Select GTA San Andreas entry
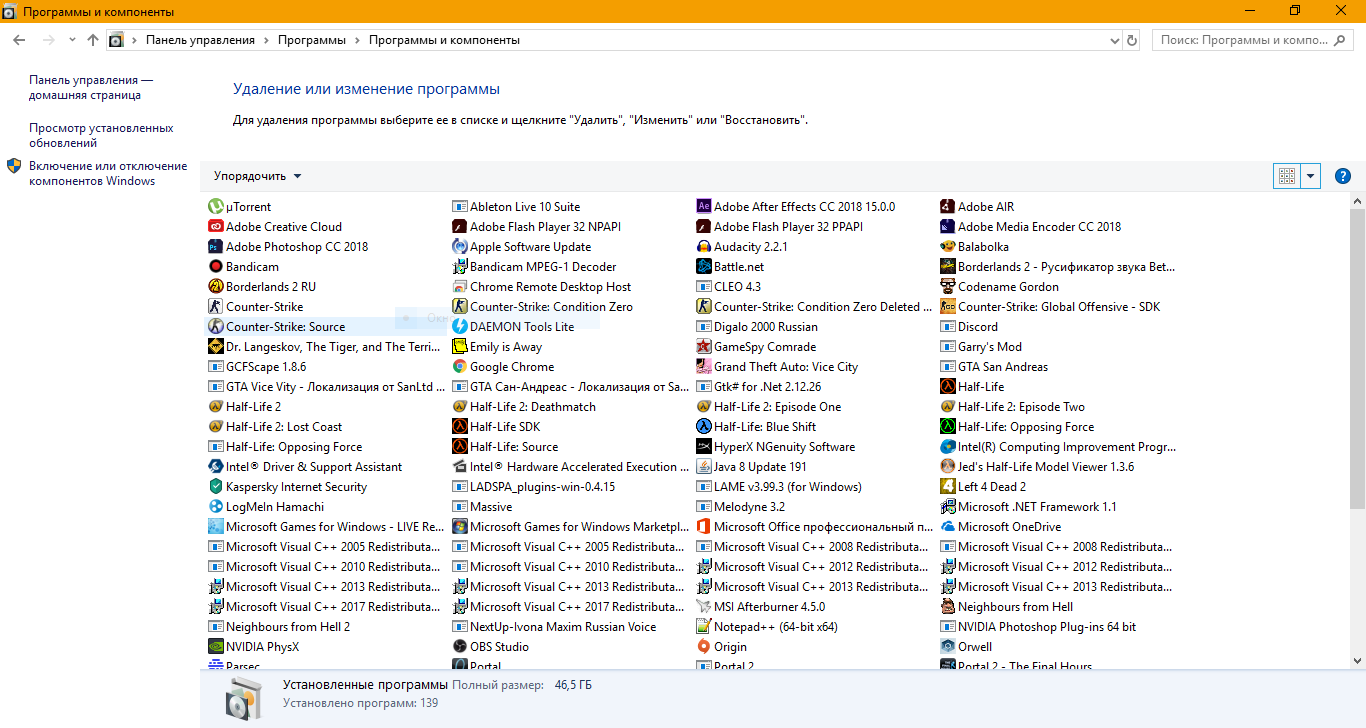The width and height of the screenshot is (1366, 728). [x=994, y=367]
